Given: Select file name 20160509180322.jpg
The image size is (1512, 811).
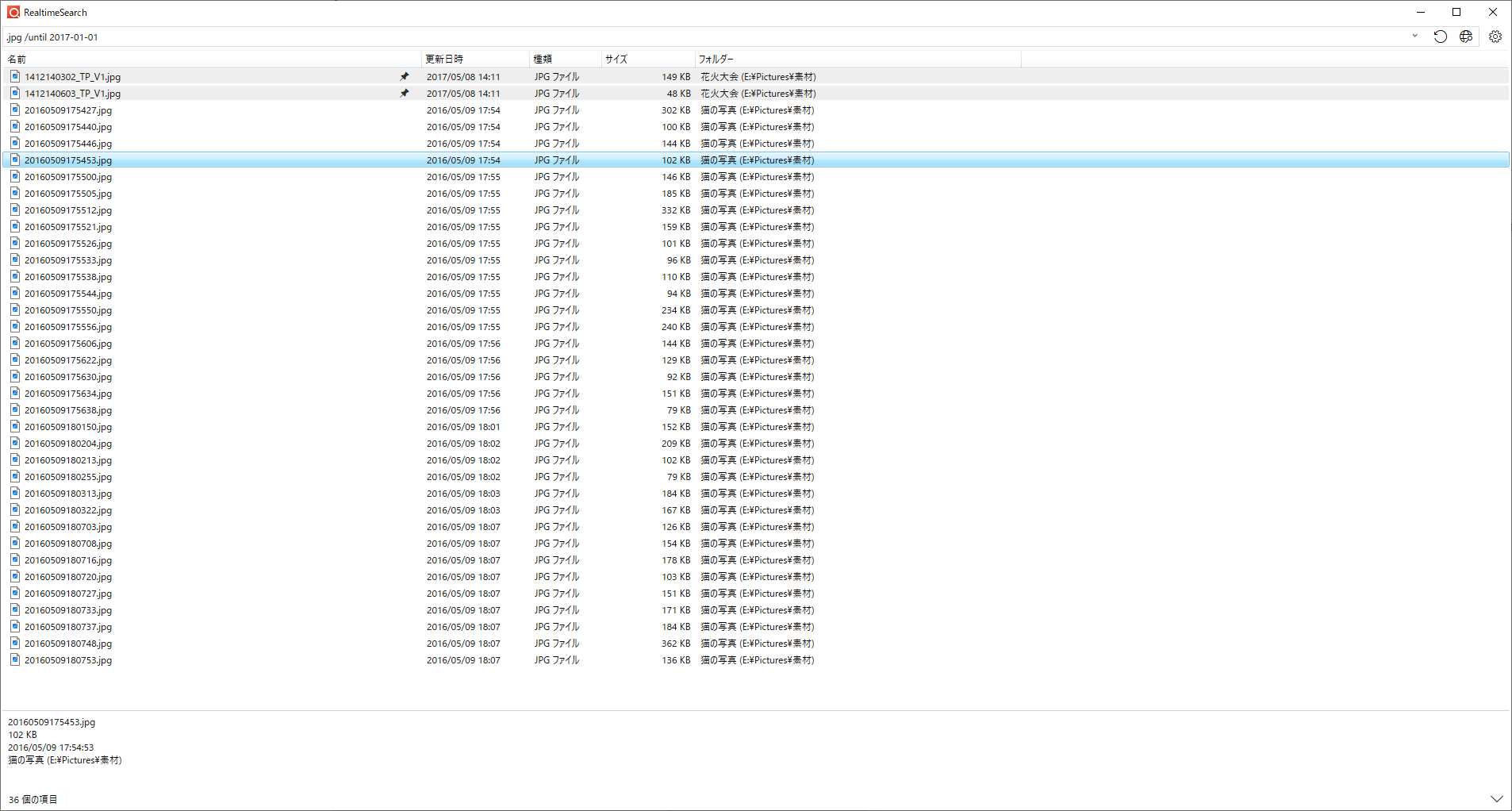Looking at the screenshot, I should 68,510.
